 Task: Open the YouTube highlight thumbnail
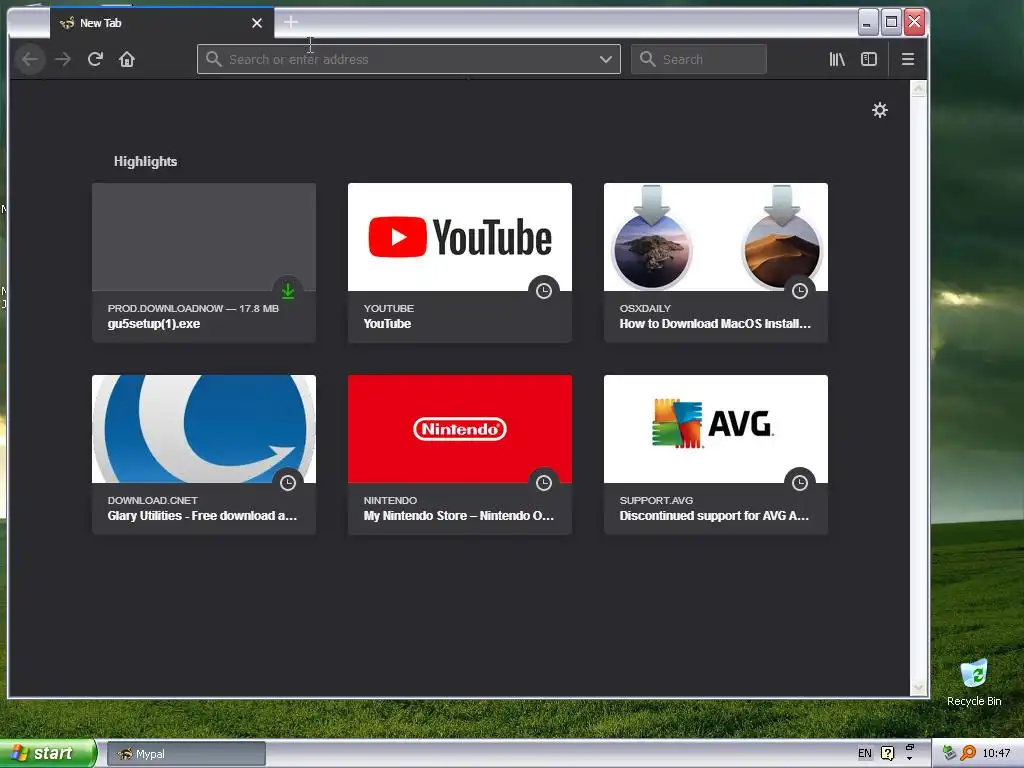coord(460,237)
